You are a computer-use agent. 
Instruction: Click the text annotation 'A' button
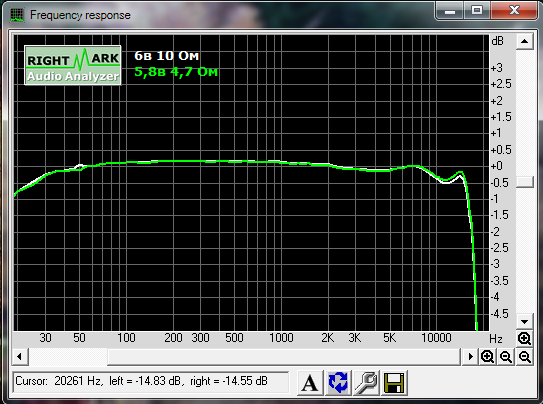tap(310, 382)
